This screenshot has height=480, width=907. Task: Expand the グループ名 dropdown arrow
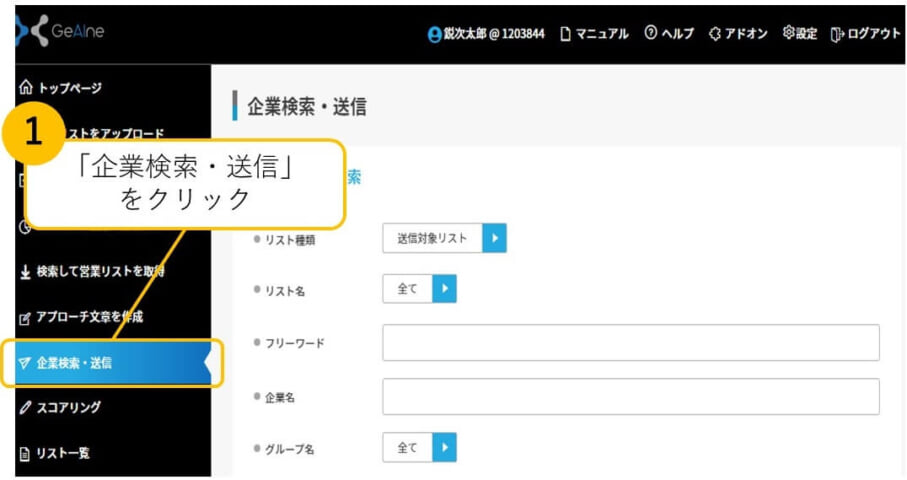click(x=444, y=447)
